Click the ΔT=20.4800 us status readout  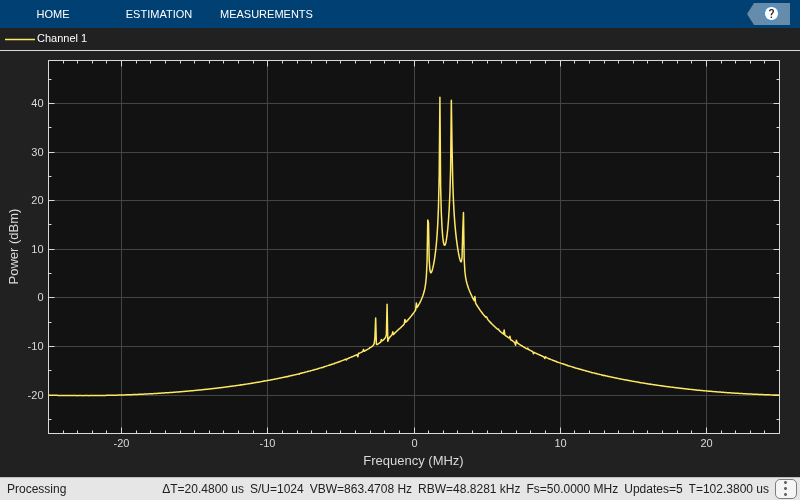pyautogui.click(x=203, y=489)
